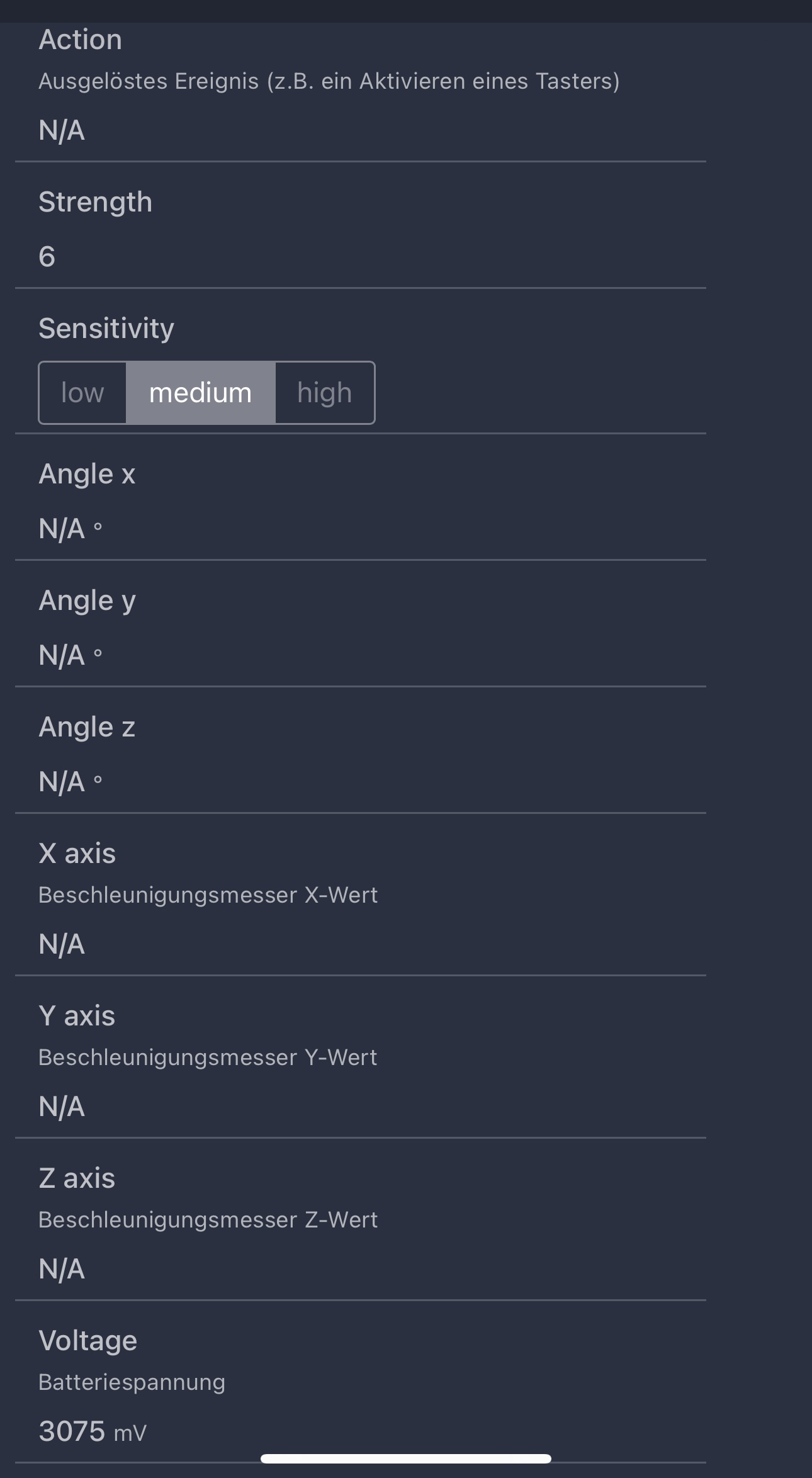The image size is (812, 1478).
Task: Set Sensitivity to low
Action: coord(82,393)
